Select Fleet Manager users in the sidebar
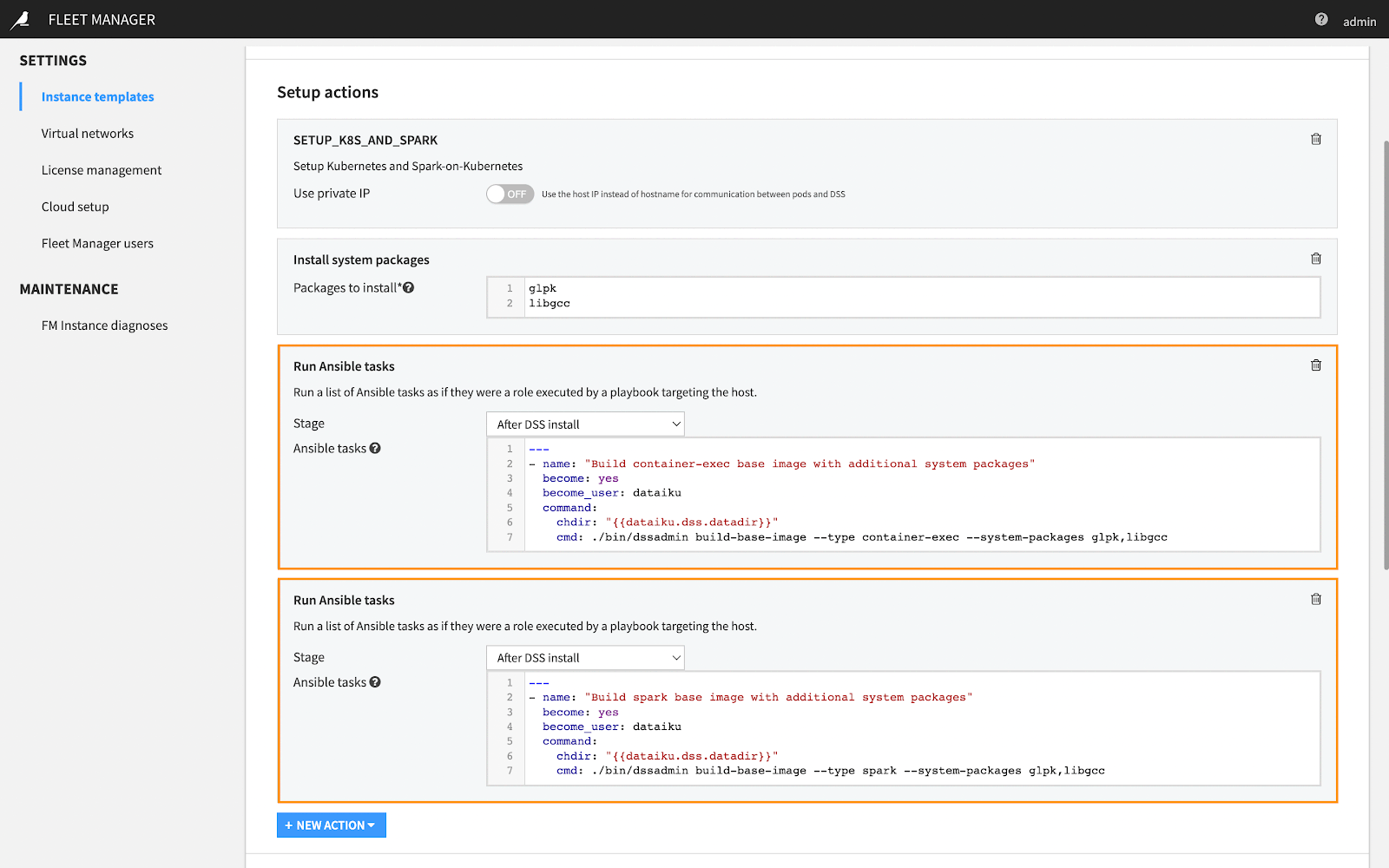 [x=96, y=243]
